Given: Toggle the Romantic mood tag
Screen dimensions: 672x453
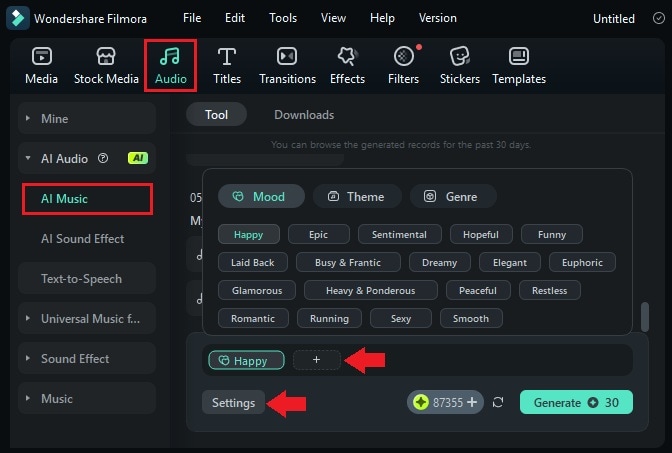Looking at the screenshot, I should pyautogui.click(x=253, y=318).
